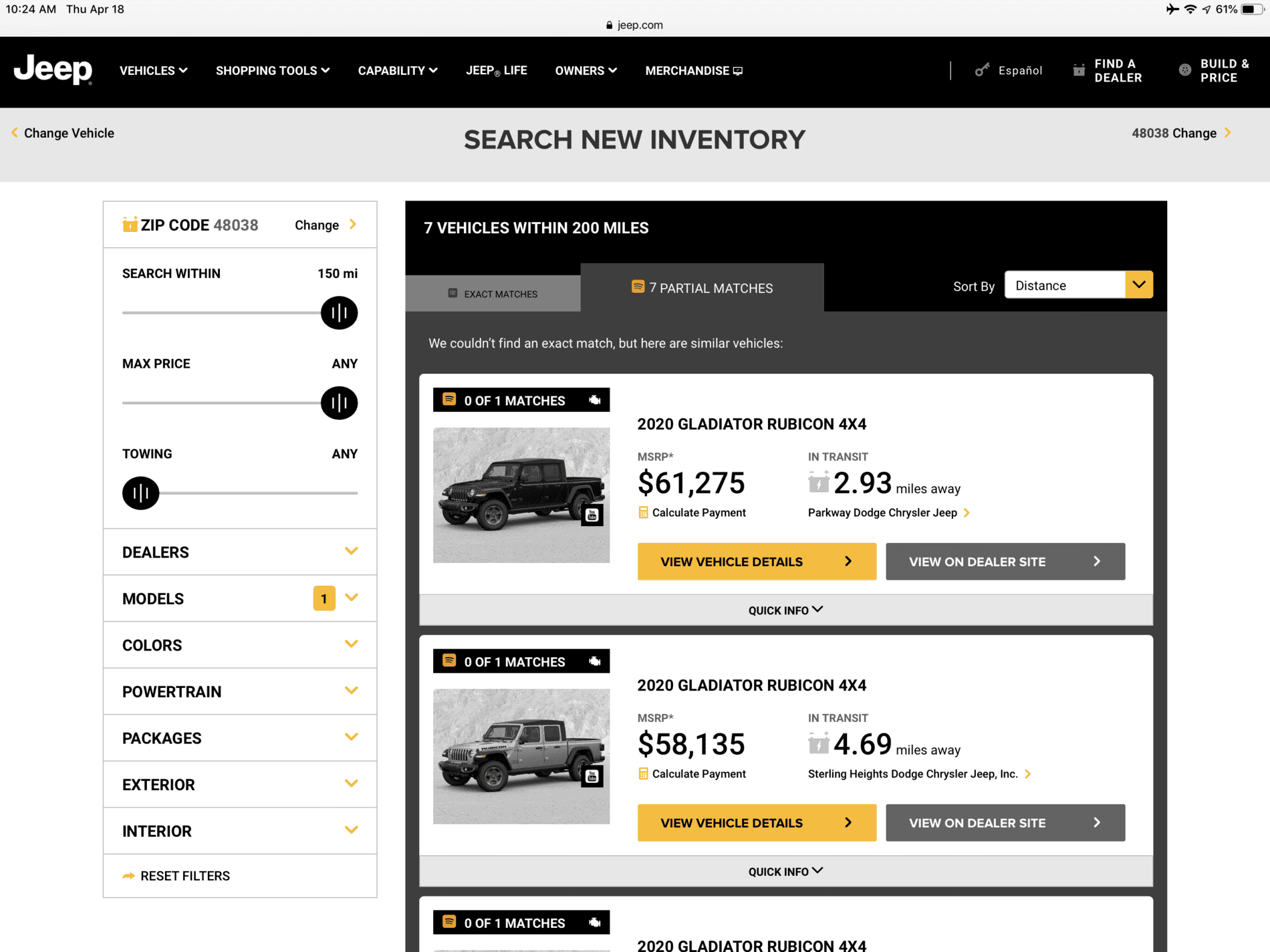Screen dimensions: 1270x952
Task: Click the ZIP code dealer icon
Action: [130, 224]
